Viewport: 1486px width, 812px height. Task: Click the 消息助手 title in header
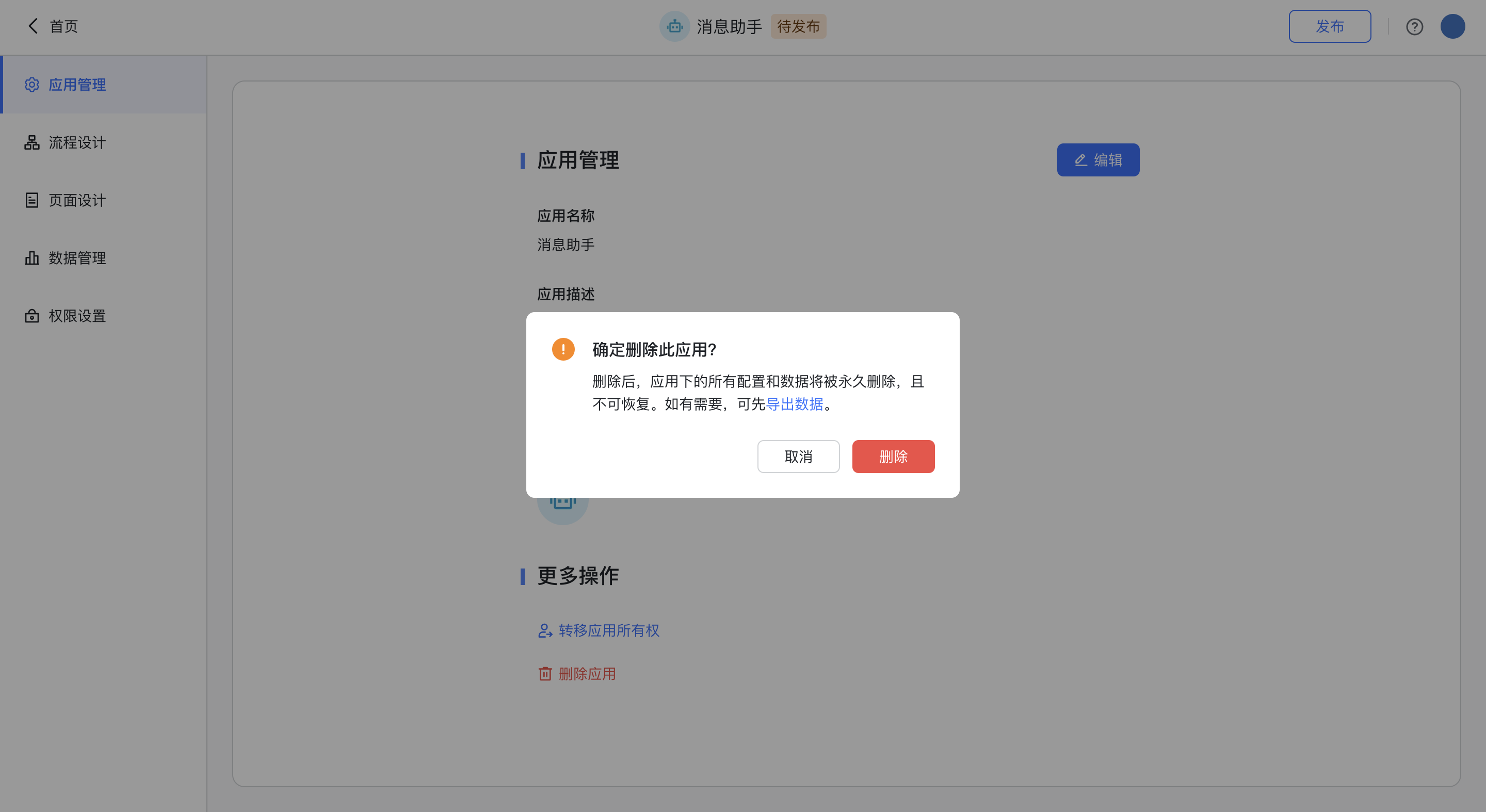(x=729, y=26)
